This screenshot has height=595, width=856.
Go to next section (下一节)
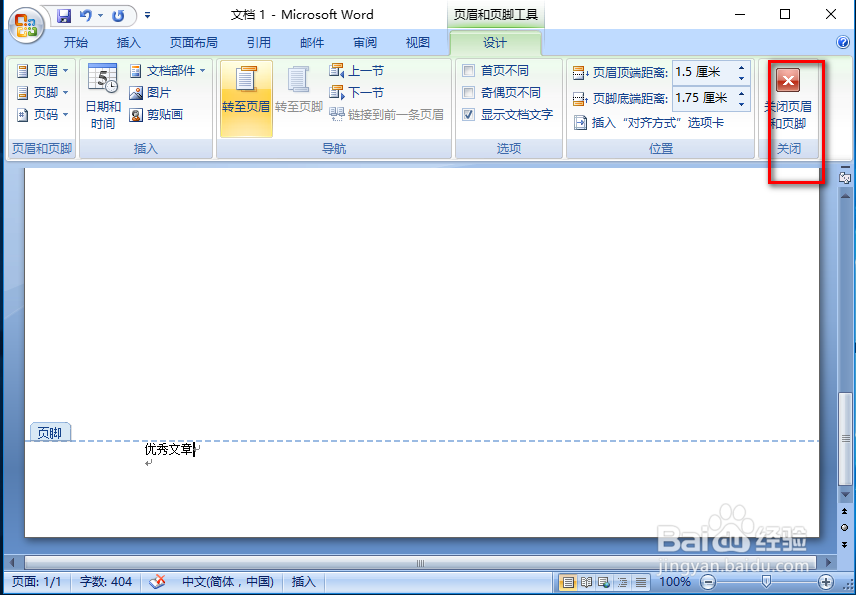(x=357, y=91)
